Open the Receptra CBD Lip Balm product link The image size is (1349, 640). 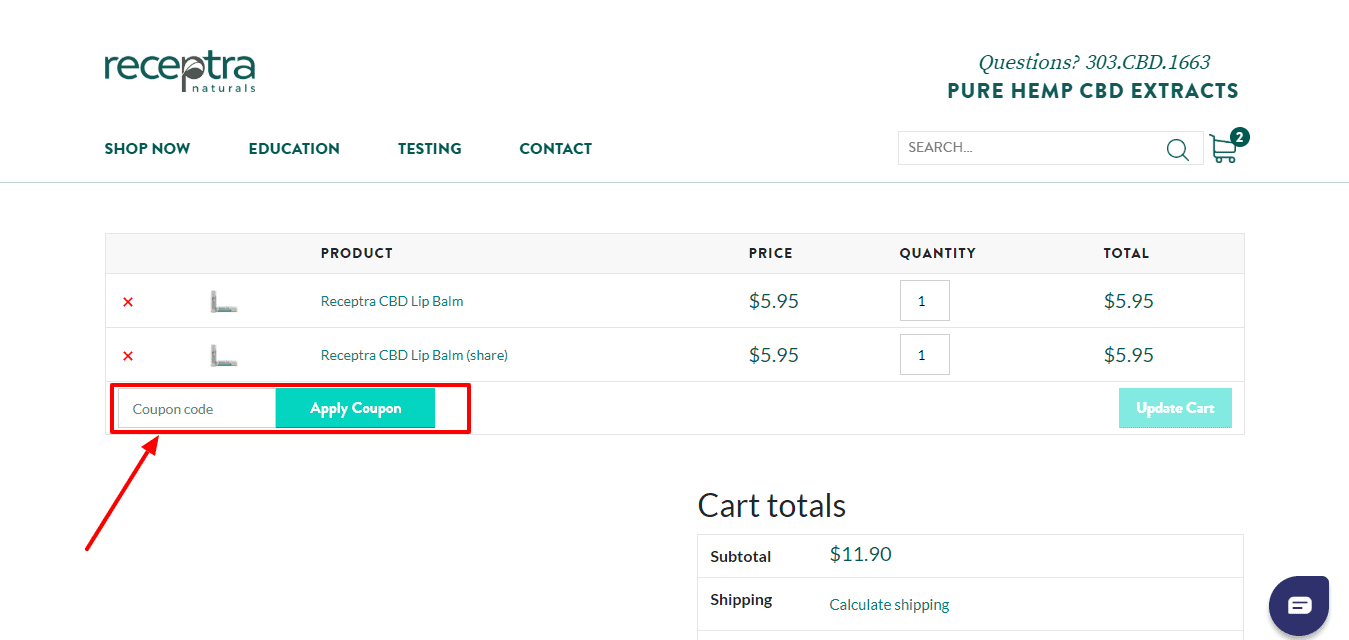[392, 301]
